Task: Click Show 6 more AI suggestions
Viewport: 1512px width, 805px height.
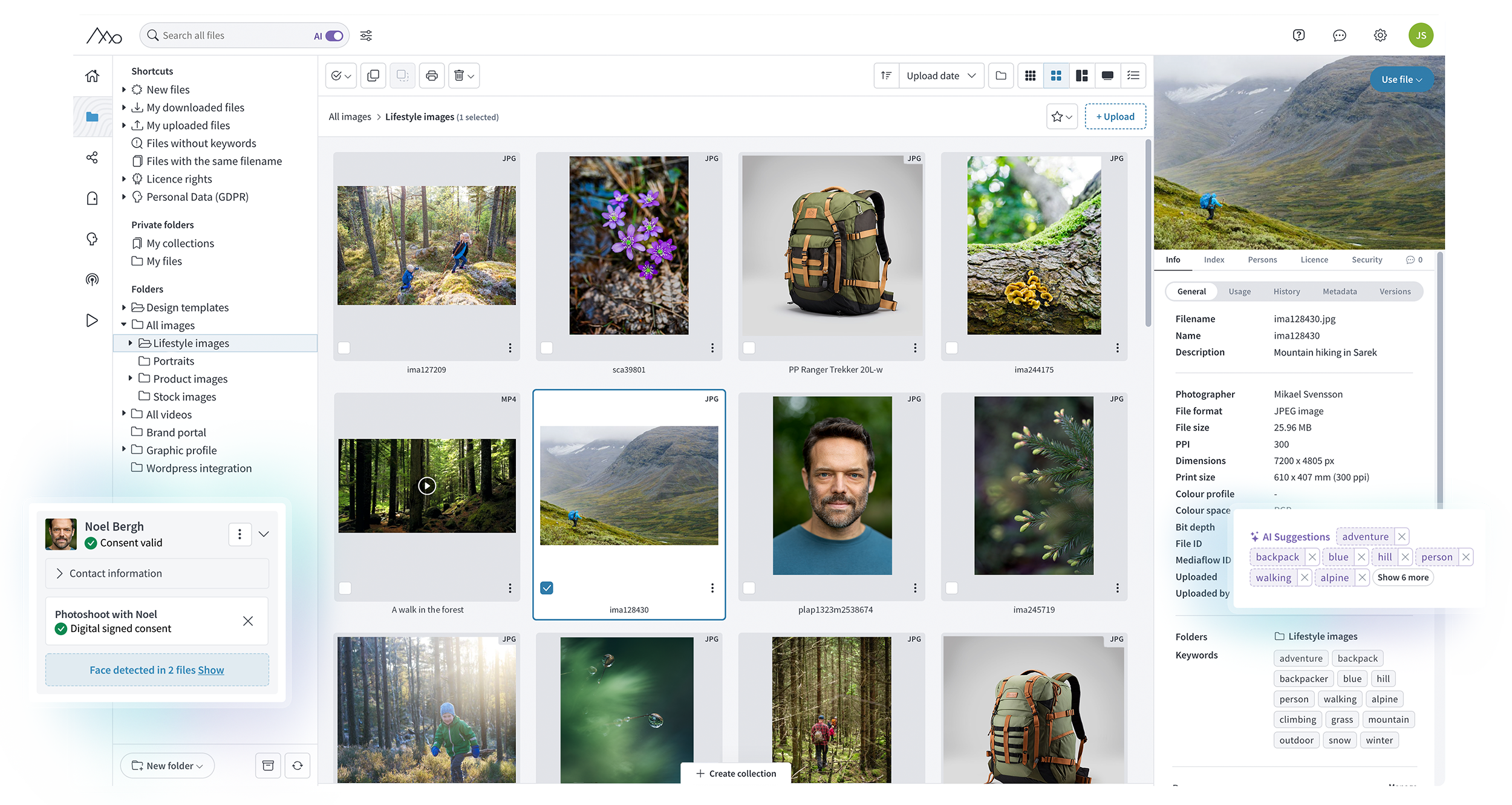Action: click(1403, 578)
